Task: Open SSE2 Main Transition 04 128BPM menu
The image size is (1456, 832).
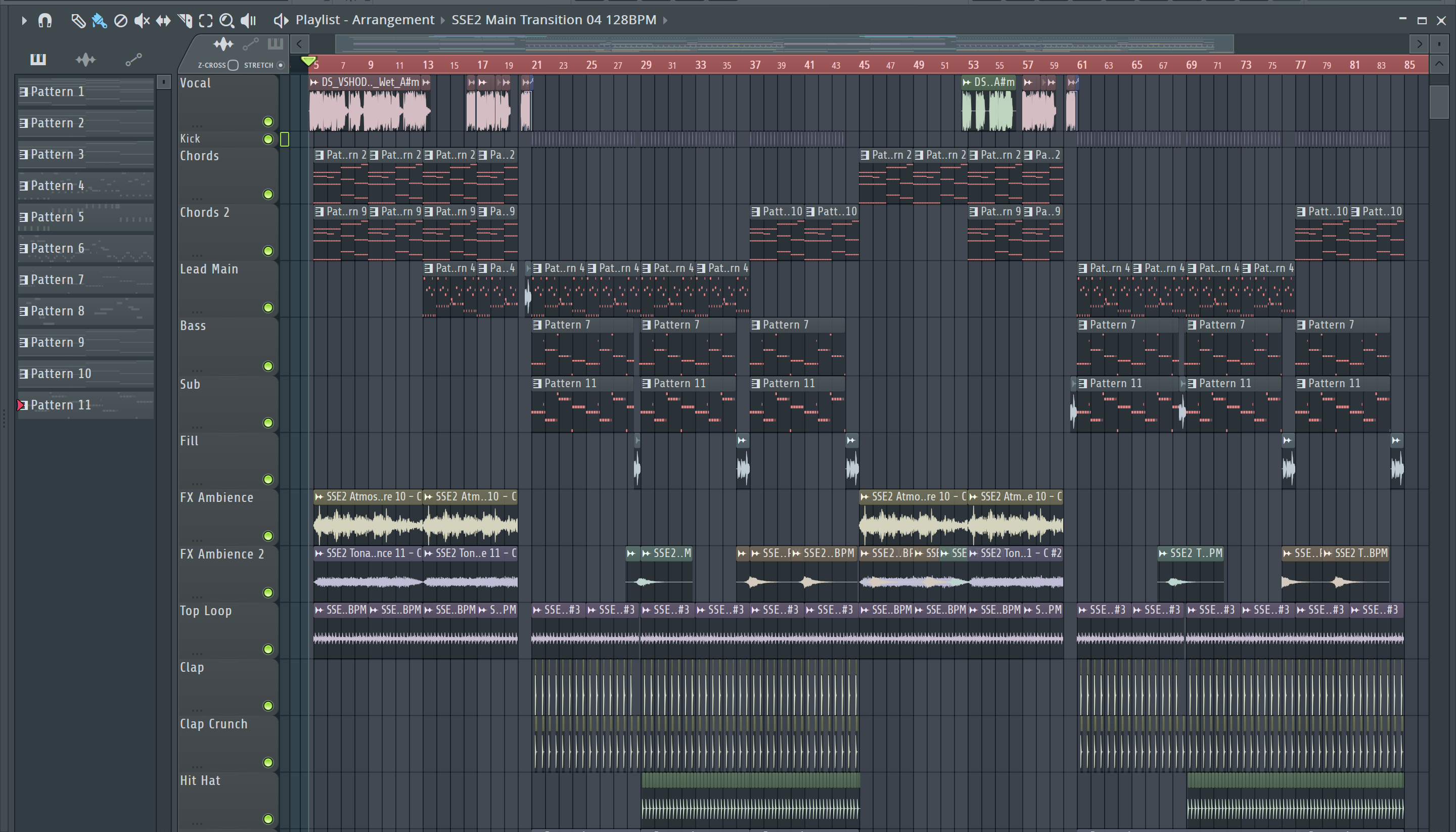Action: coord(554,20)
